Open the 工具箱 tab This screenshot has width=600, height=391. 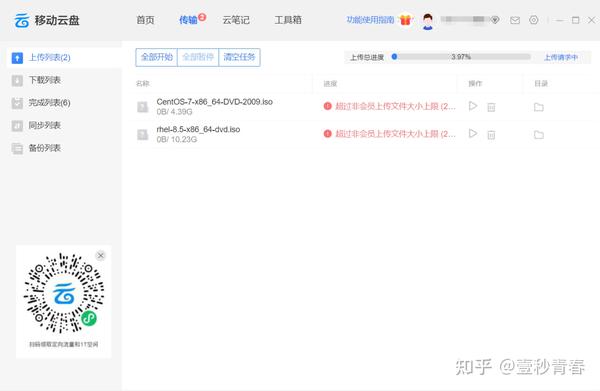(288, 20)
